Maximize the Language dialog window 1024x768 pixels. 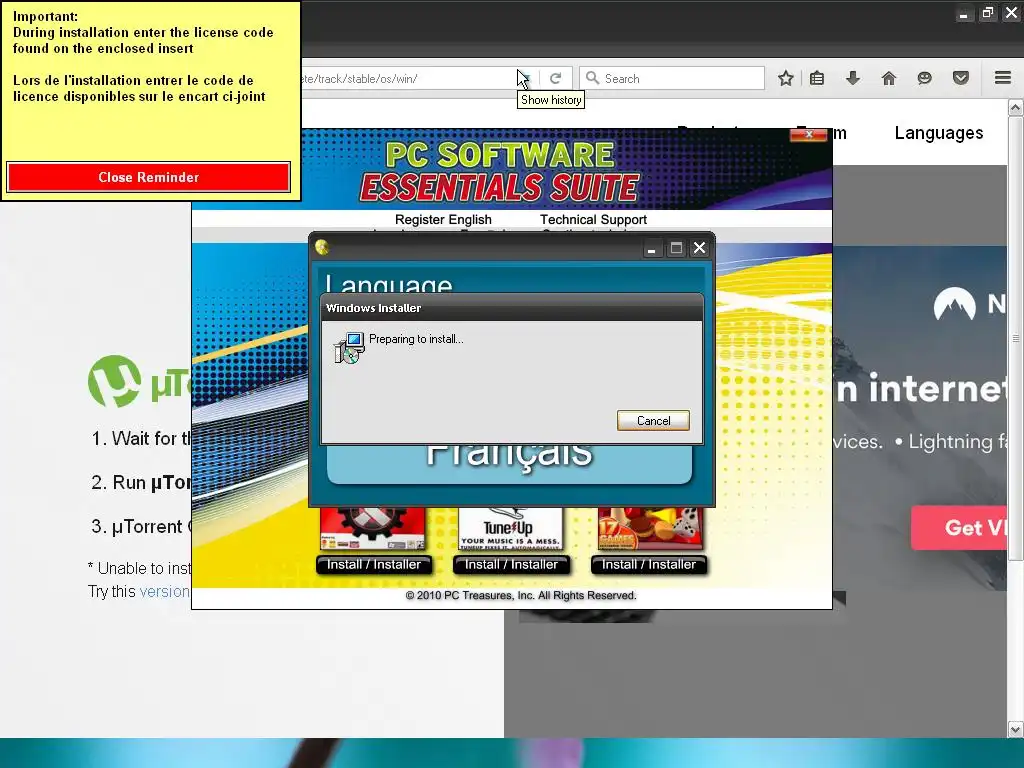click(676, 248)
